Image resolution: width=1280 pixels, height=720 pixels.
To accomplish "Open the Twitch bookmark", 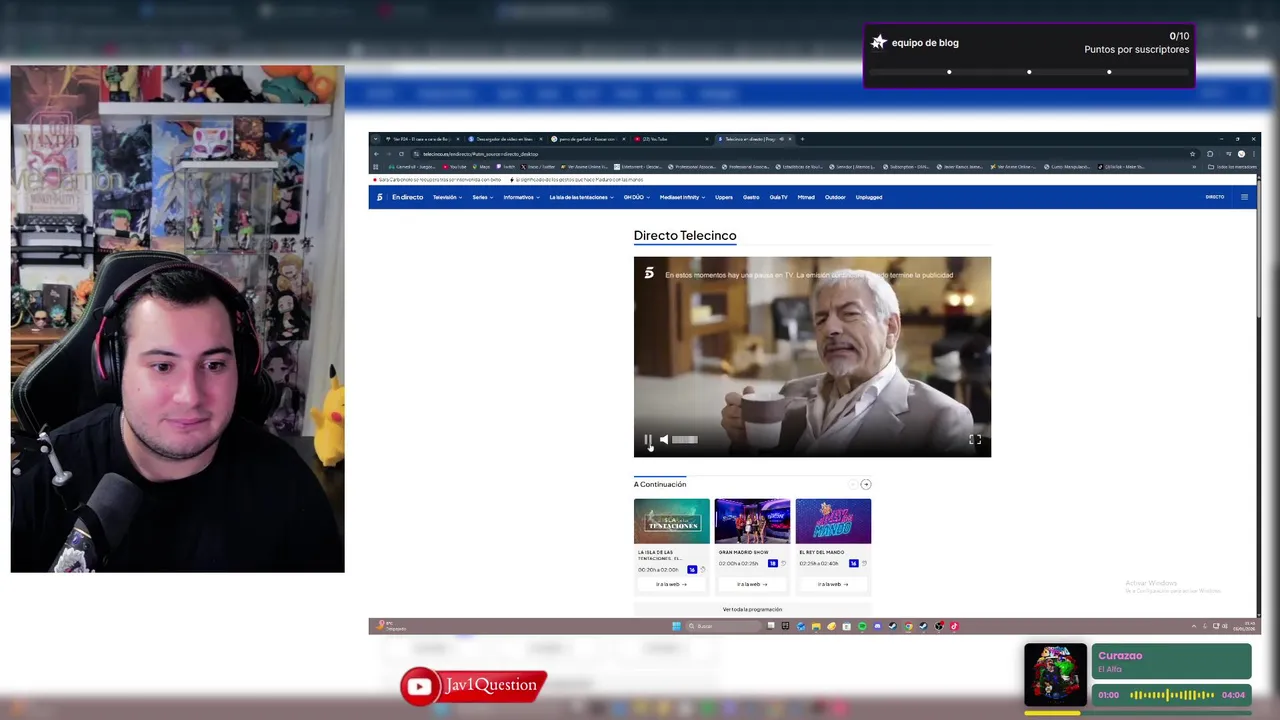I will tap(506, 167).
